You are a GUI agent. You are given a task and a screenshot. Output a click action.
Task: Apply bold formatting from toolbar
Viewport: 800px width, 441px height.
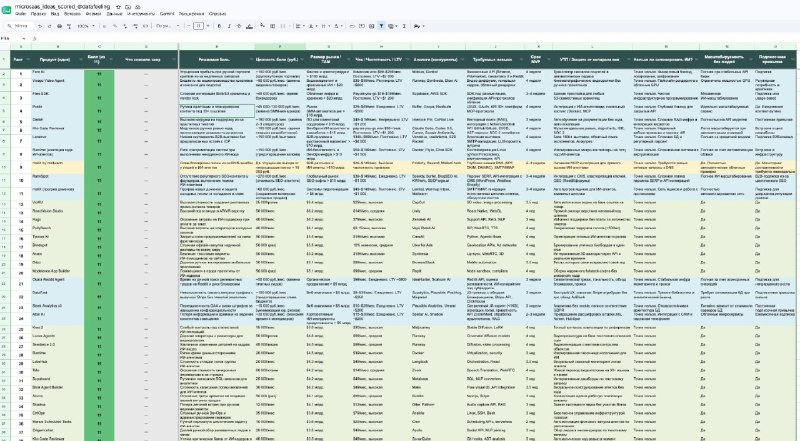(x=219, y=26)
